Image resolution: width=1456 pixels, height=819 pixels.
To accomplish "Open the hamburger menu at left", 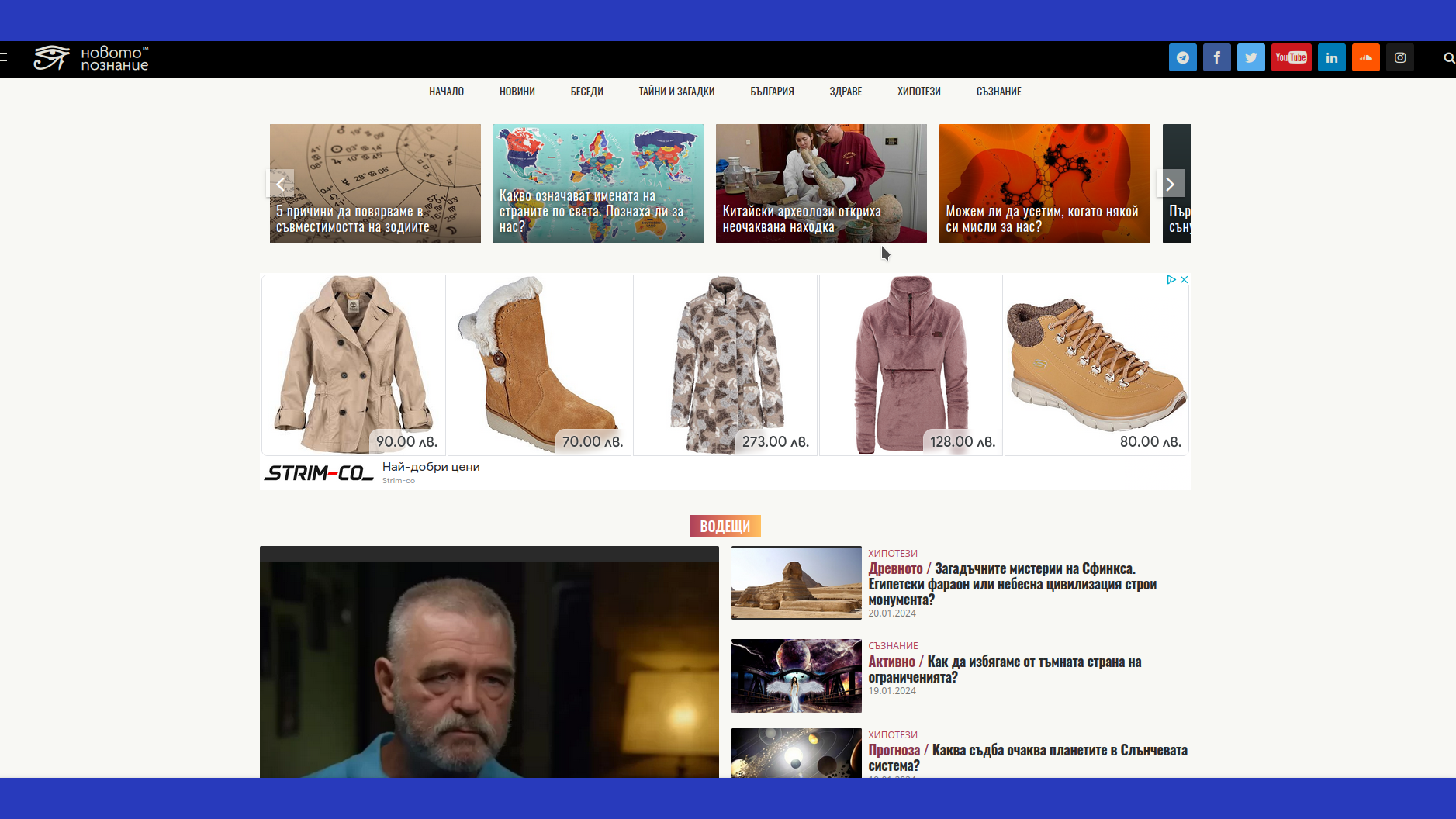I will pos(4,57).
